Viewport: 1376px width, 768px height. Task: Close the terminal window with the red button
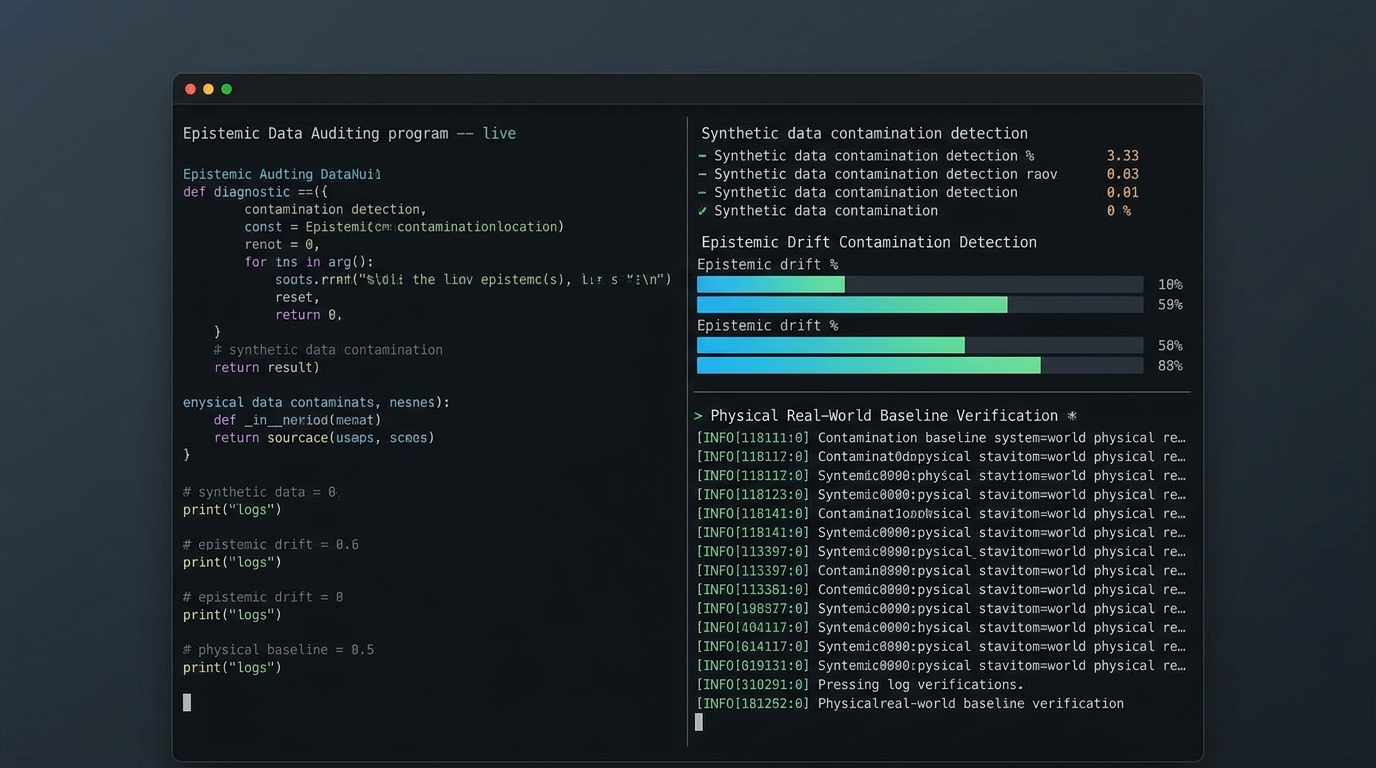pos(190,89)
